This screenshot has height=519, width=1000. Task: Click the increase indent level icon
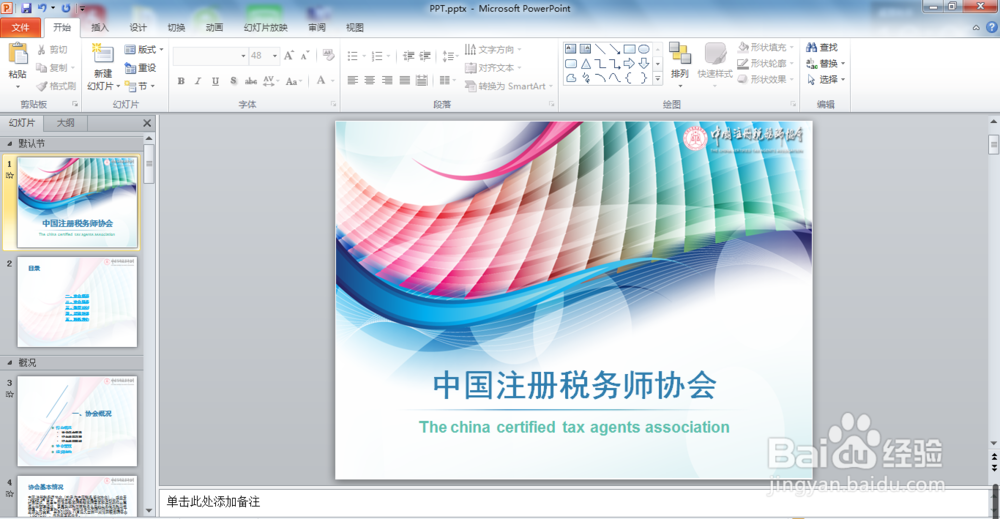[x=425, y=56]
